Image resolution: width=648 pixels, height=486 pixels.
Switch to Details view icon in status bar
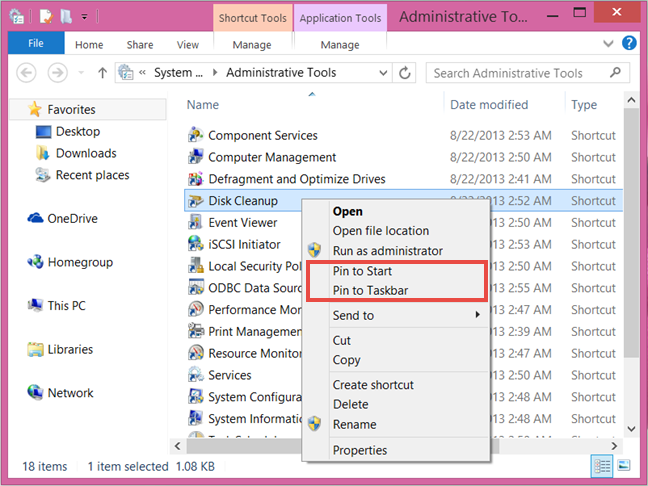click(602, 466)
